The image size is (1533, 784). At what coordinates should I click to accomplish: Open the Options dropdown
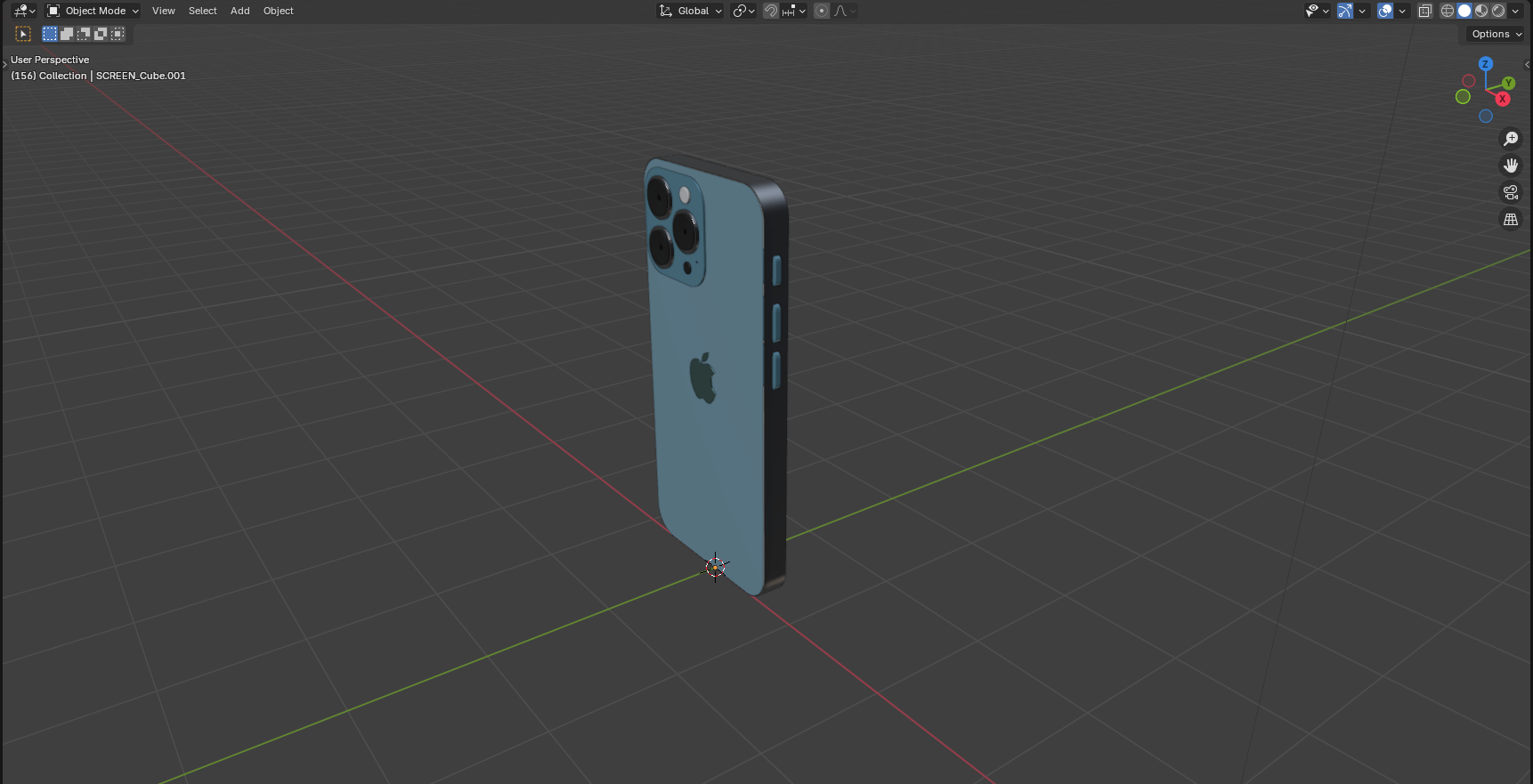1496,34
